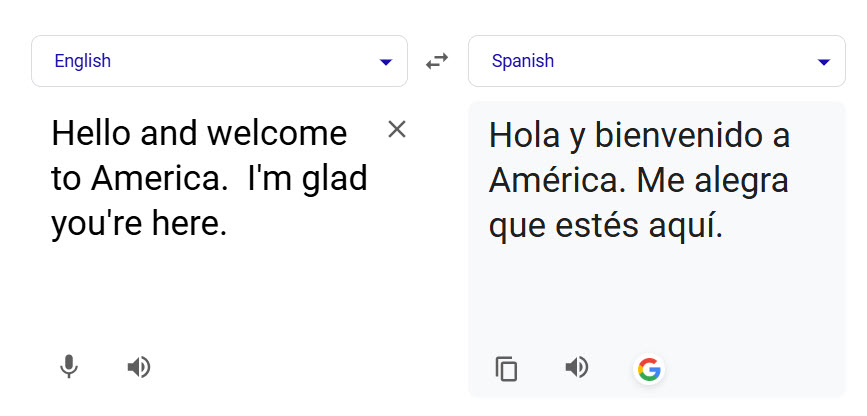Screen dimensions: 867x416
Task: Clear the English source text
Action: point(397,129)
